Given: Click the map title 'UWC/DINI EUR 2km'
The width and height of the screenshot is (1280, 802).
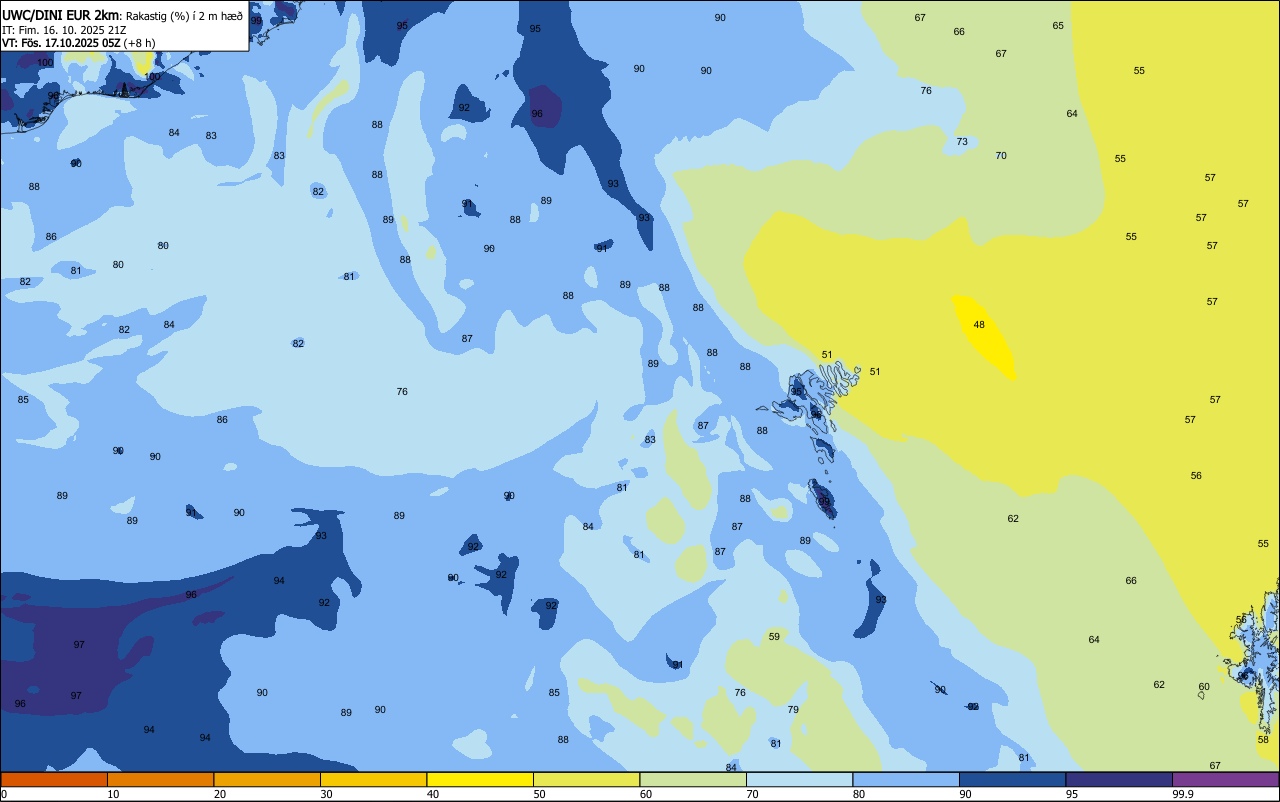Looking at the screenshot, I should click(x=61, y=15).
